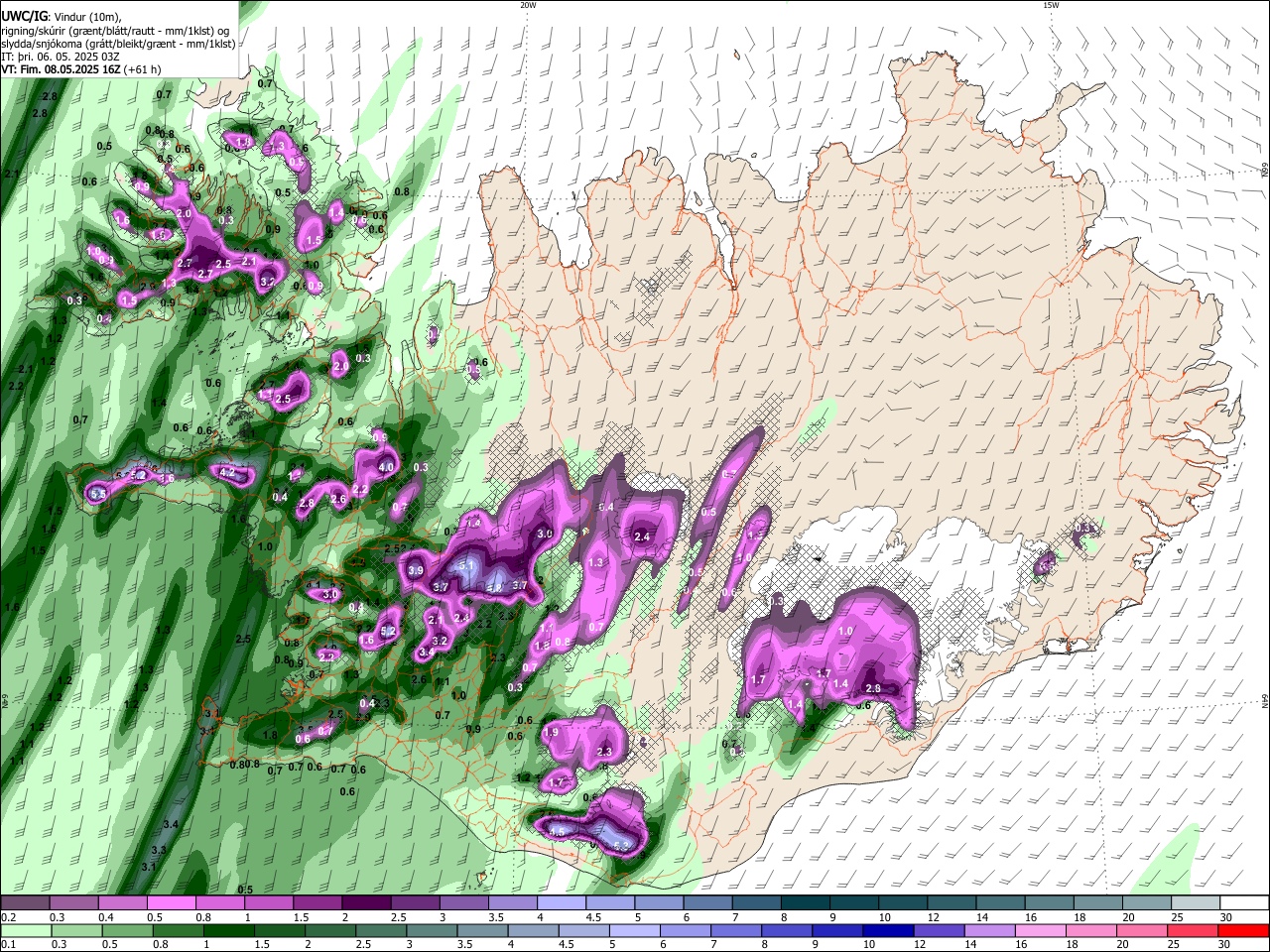The height and width of the screenshot is (952, 1270).
Task: Click the 4.0 snowfall value on the map
Action: point(387,467)
